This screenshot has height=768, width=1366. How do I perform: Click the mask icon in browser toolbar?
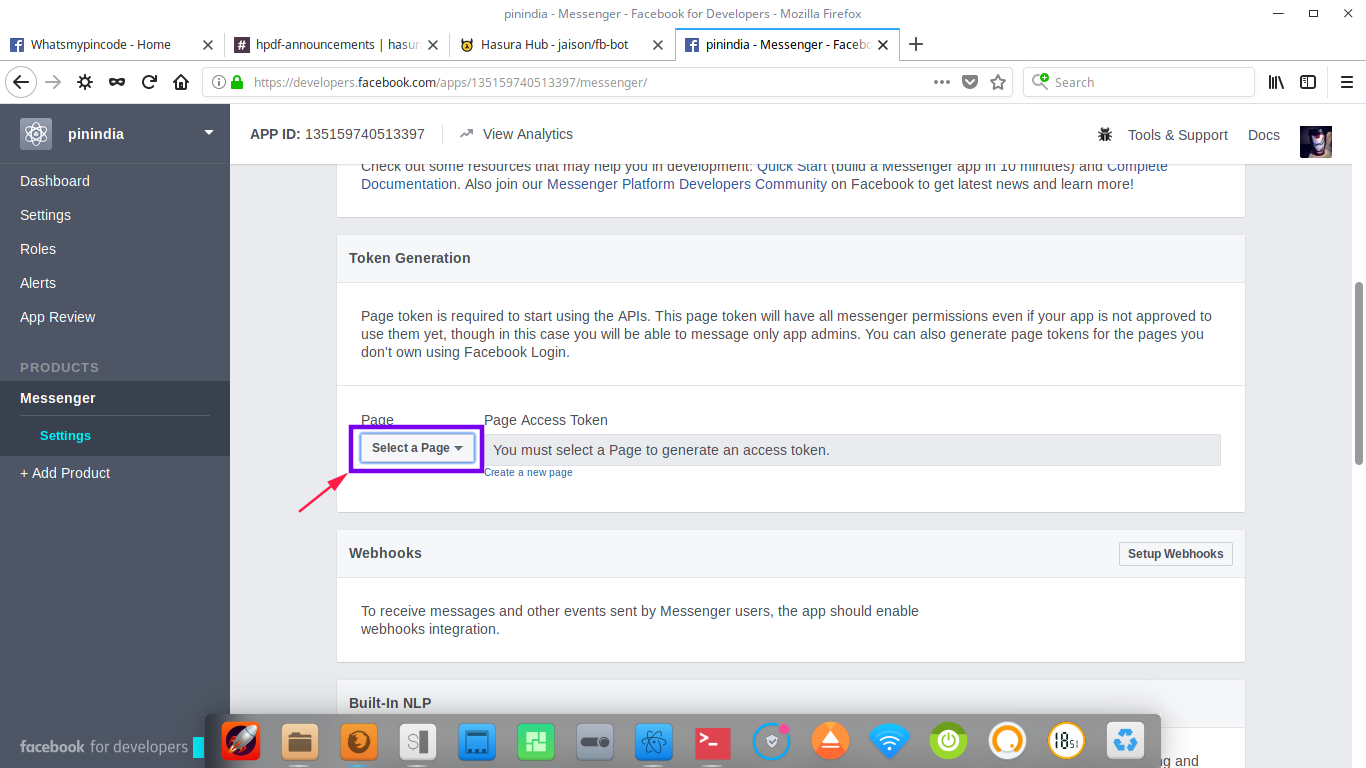click(117, 82)
